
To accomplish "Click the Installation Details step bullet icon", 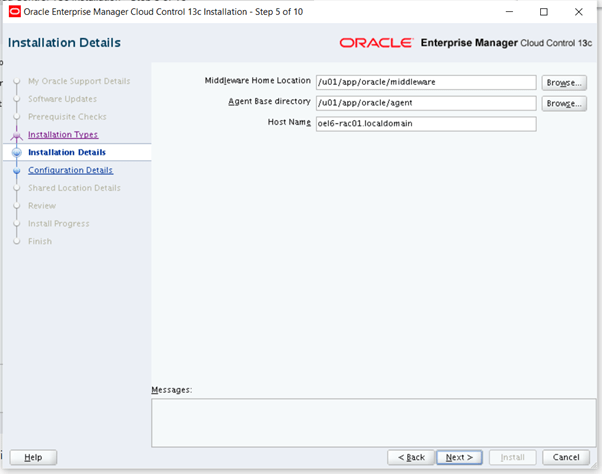I will (x=16, y=152).
